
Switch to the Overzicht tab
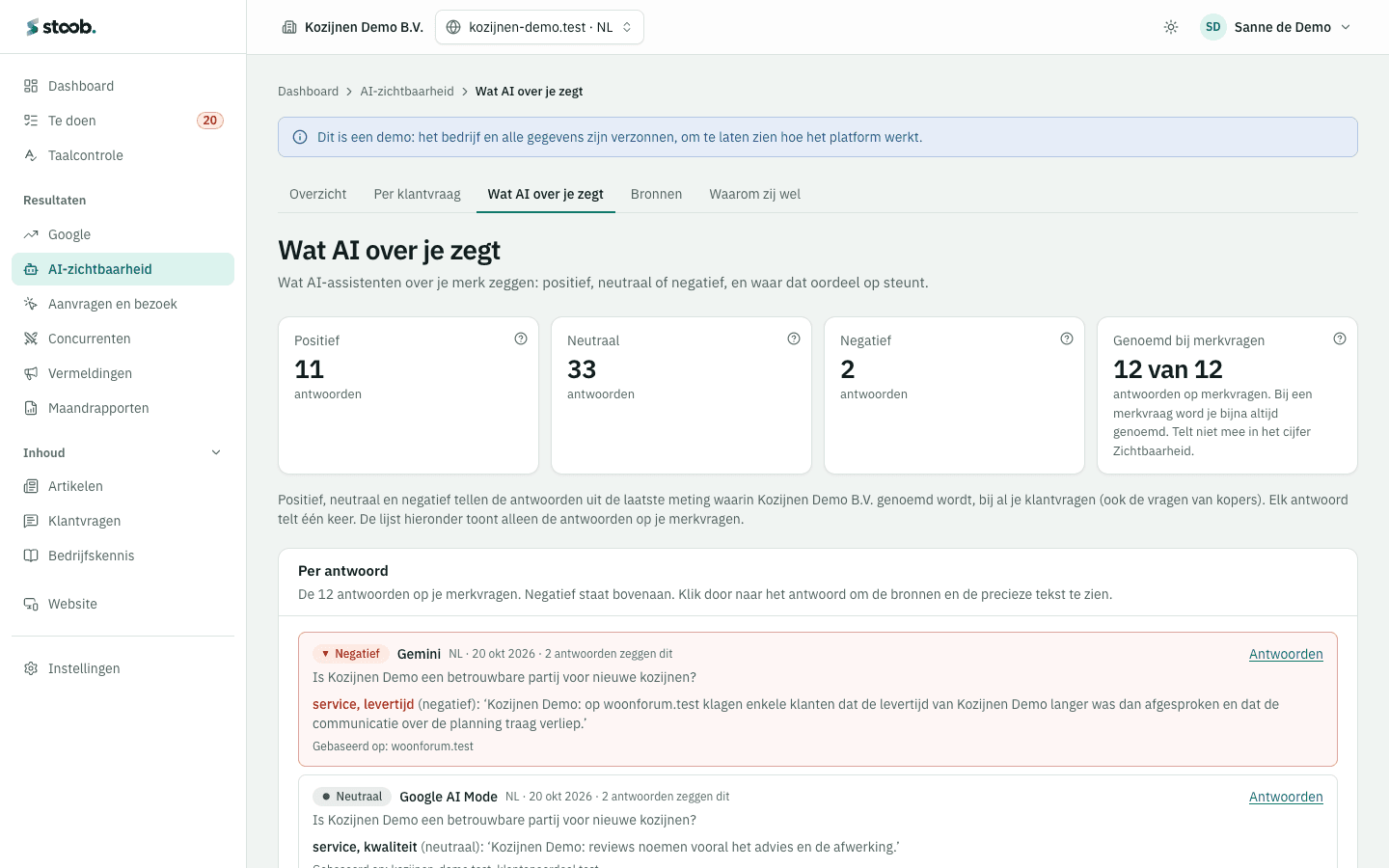coord(317,194)
